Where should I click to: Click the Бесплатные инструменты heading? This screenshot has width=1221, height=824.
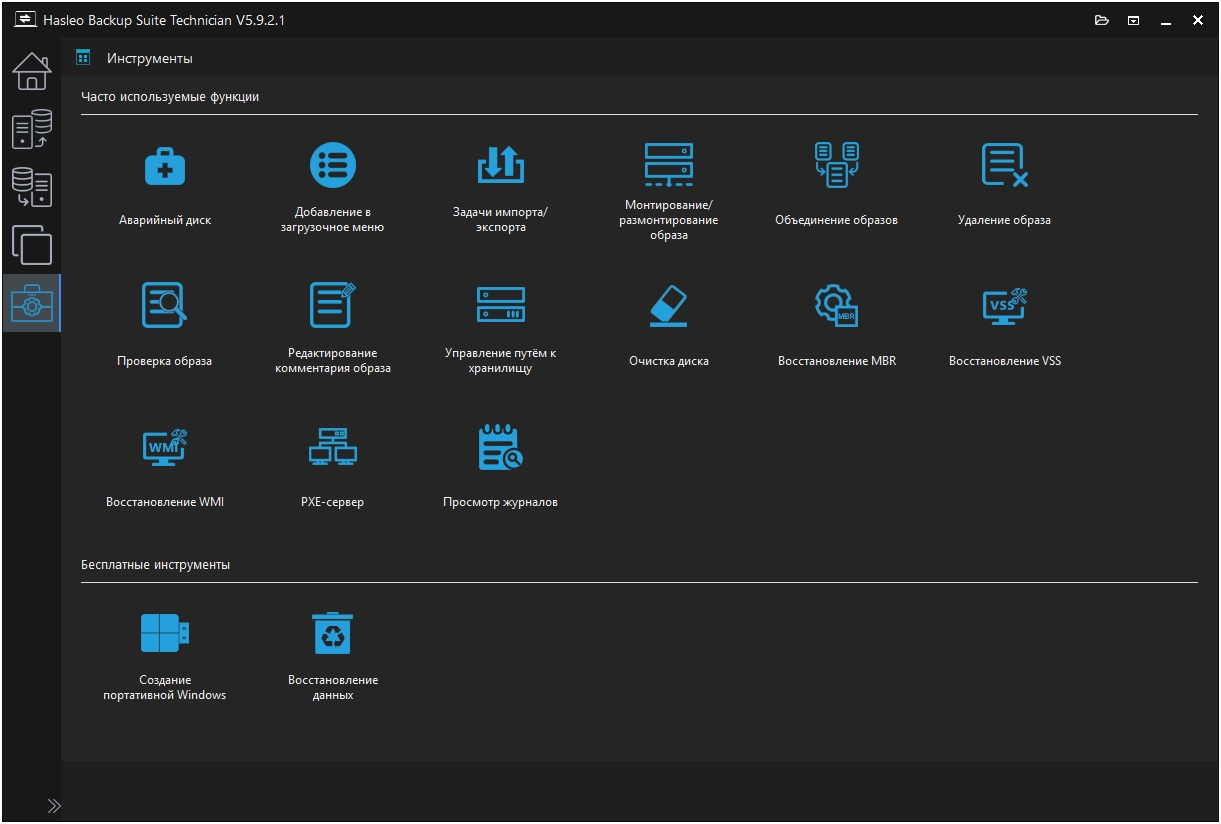(x=156, y=565)
